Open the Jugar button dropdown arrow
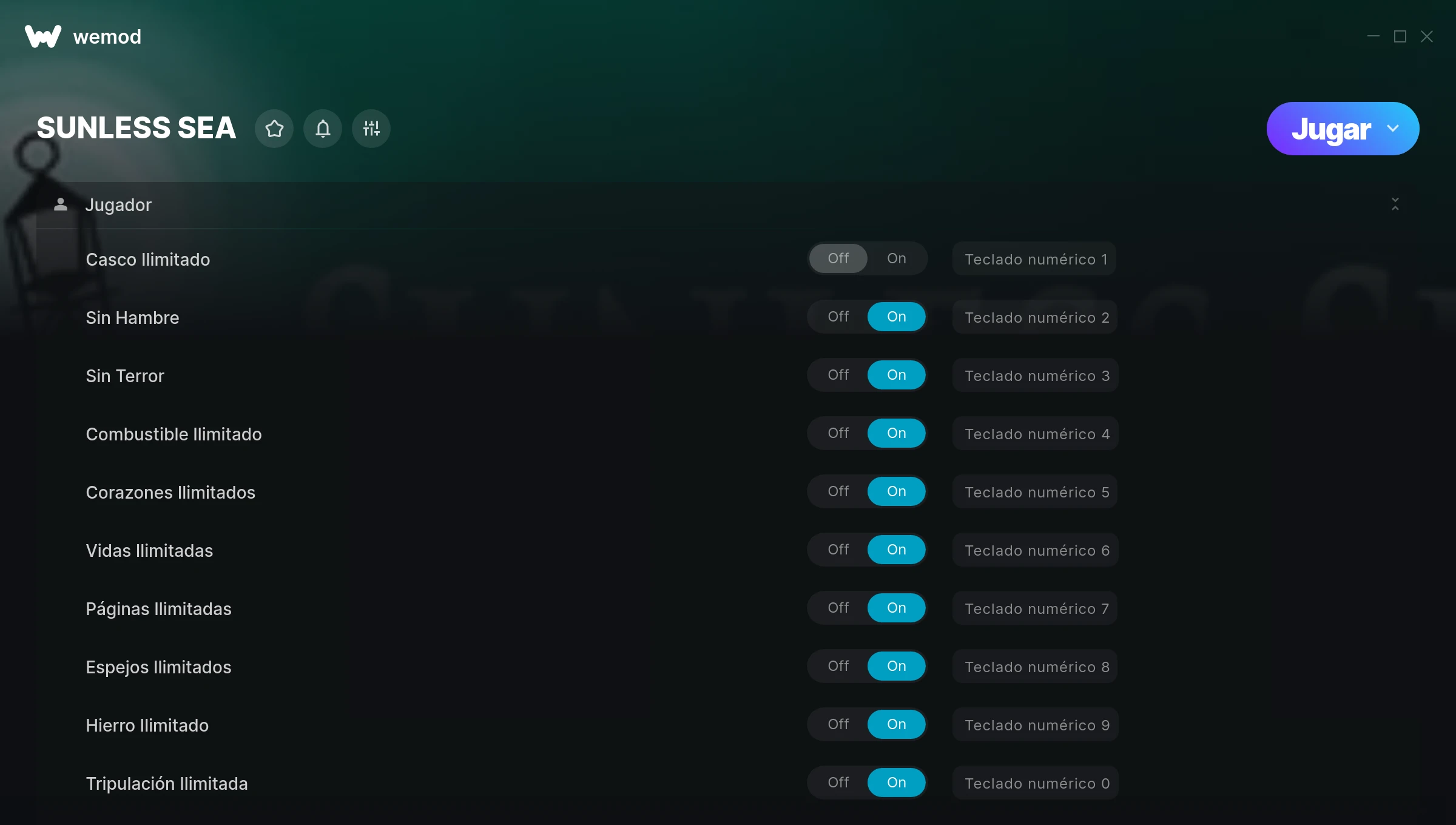 click(1393, 129)
